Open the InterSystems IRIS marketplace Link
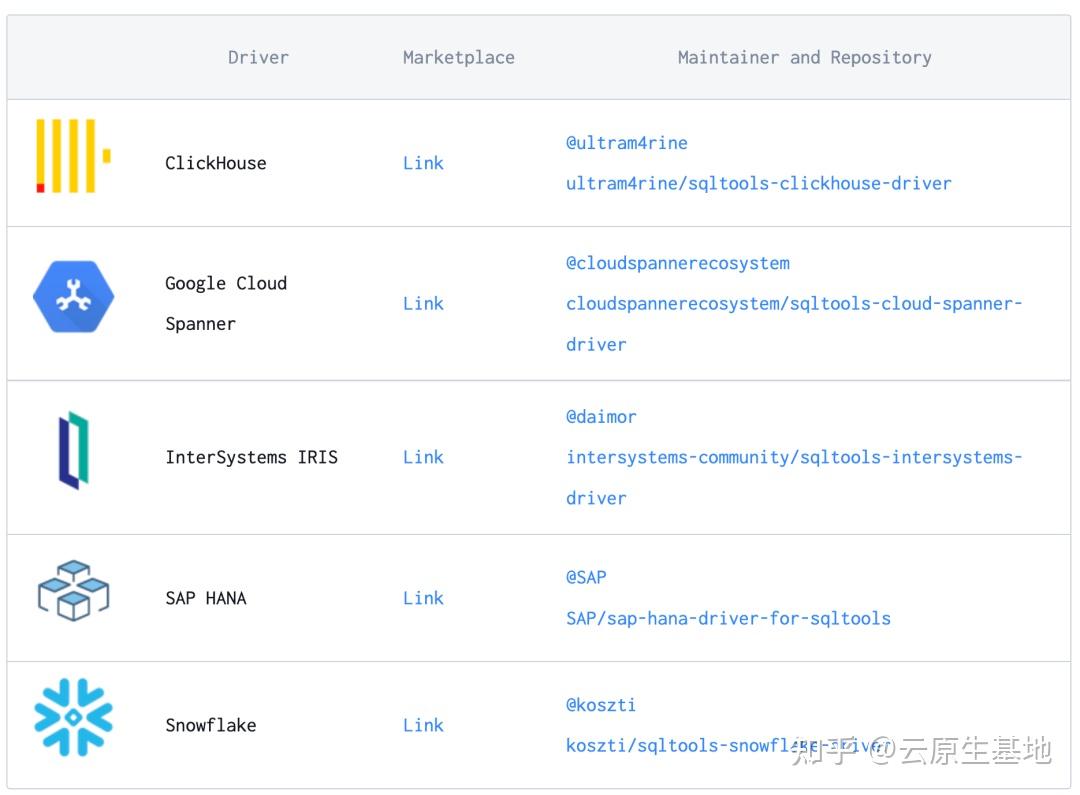The height and width of the screenshot is (795, 1080). pyautogui.click(x=423, y=457)
